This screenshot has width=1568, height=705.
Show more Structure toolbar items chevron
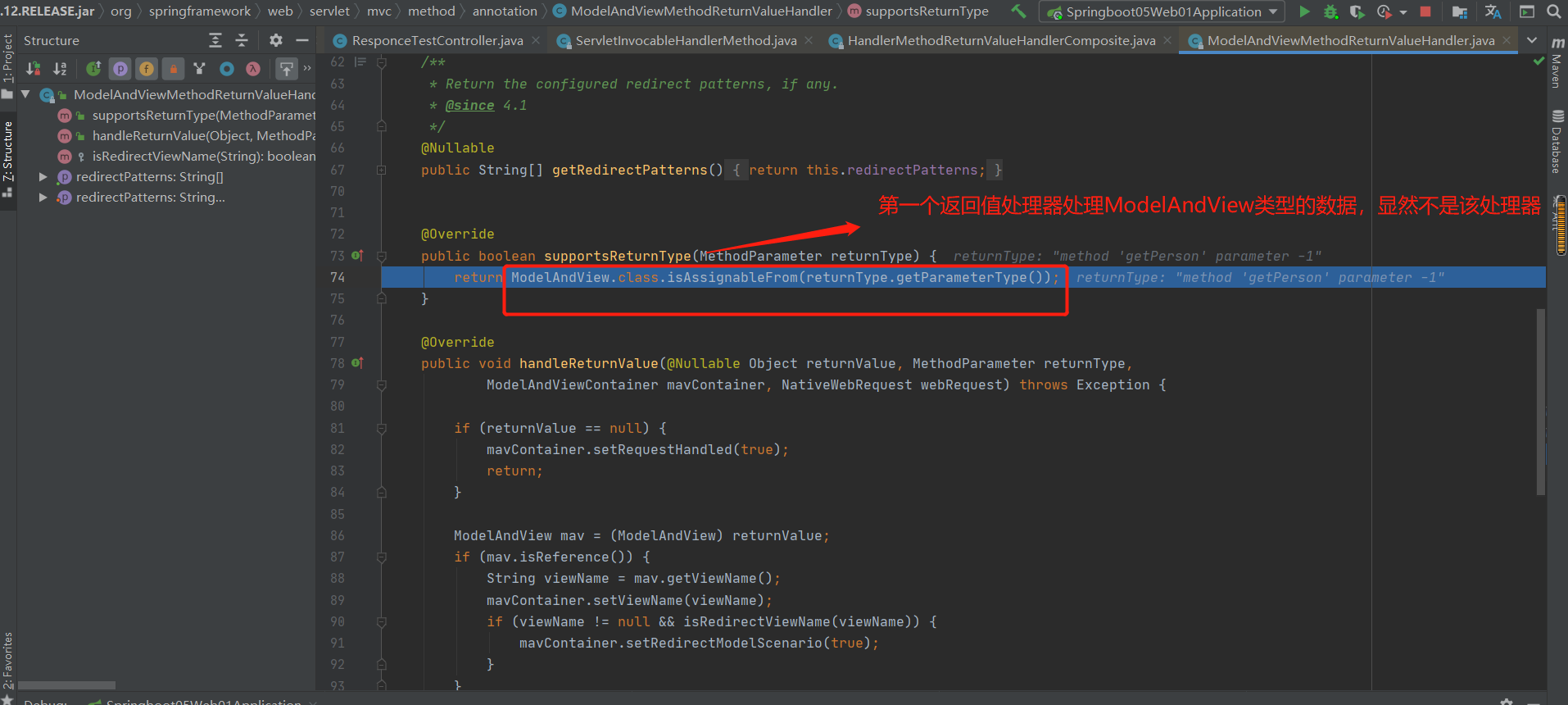(307, 68)
